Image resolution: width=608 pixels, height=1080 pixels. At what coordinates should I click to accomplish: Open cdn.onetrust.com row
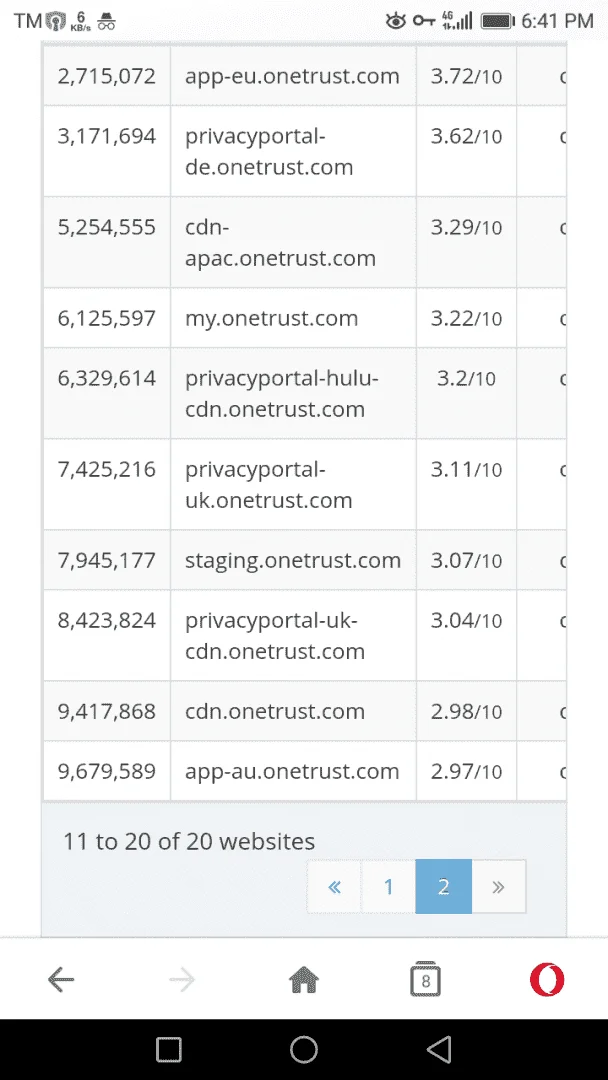(304, 712)
